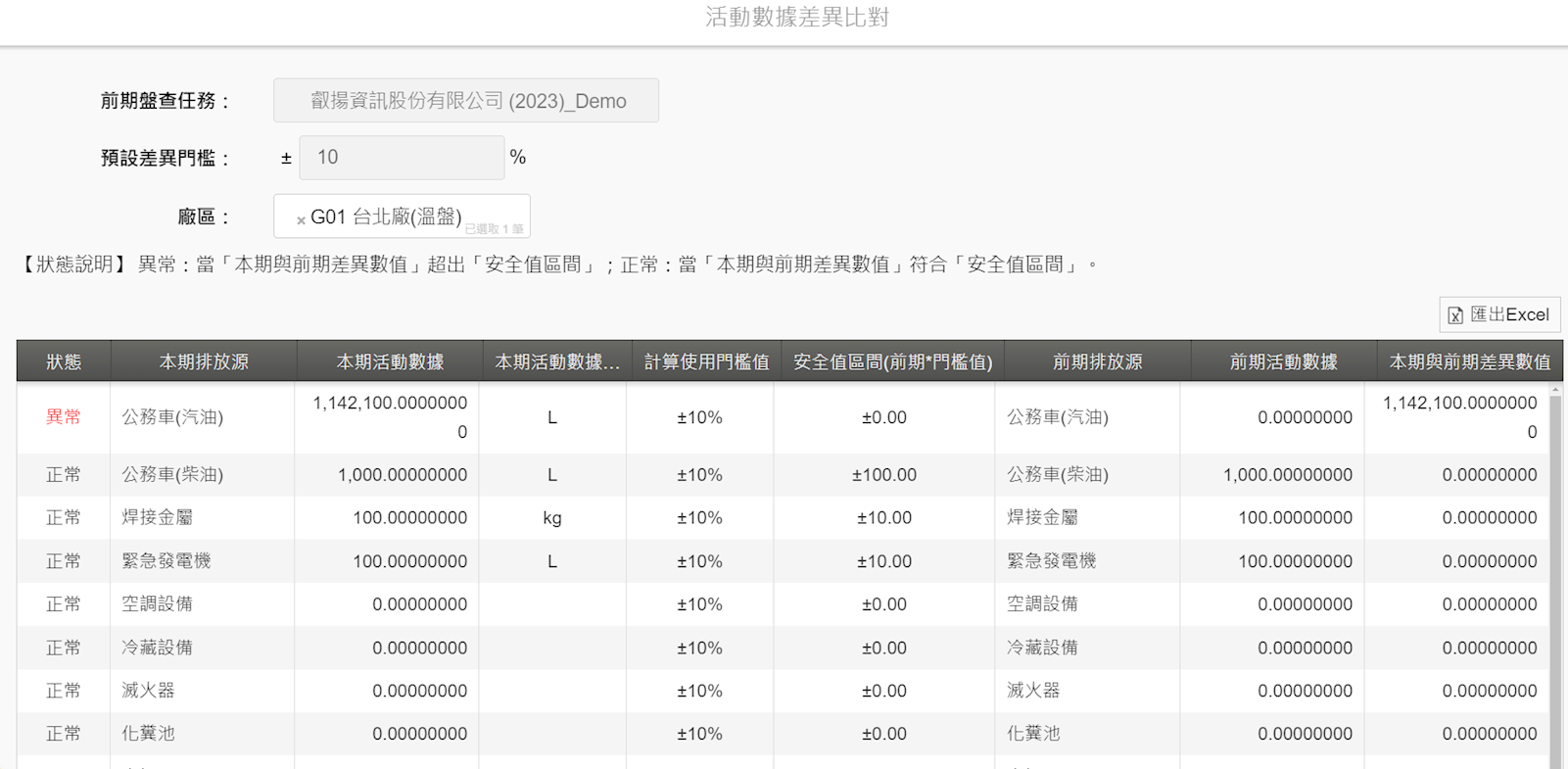Sort by 本期排放源 column header

(204, 362)
